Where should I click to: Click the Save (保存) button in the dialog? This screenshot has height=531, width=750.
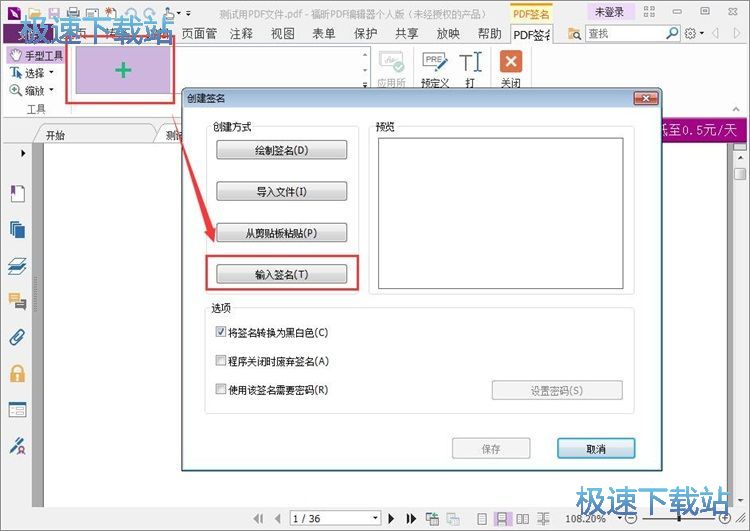[x=491, y=449]
